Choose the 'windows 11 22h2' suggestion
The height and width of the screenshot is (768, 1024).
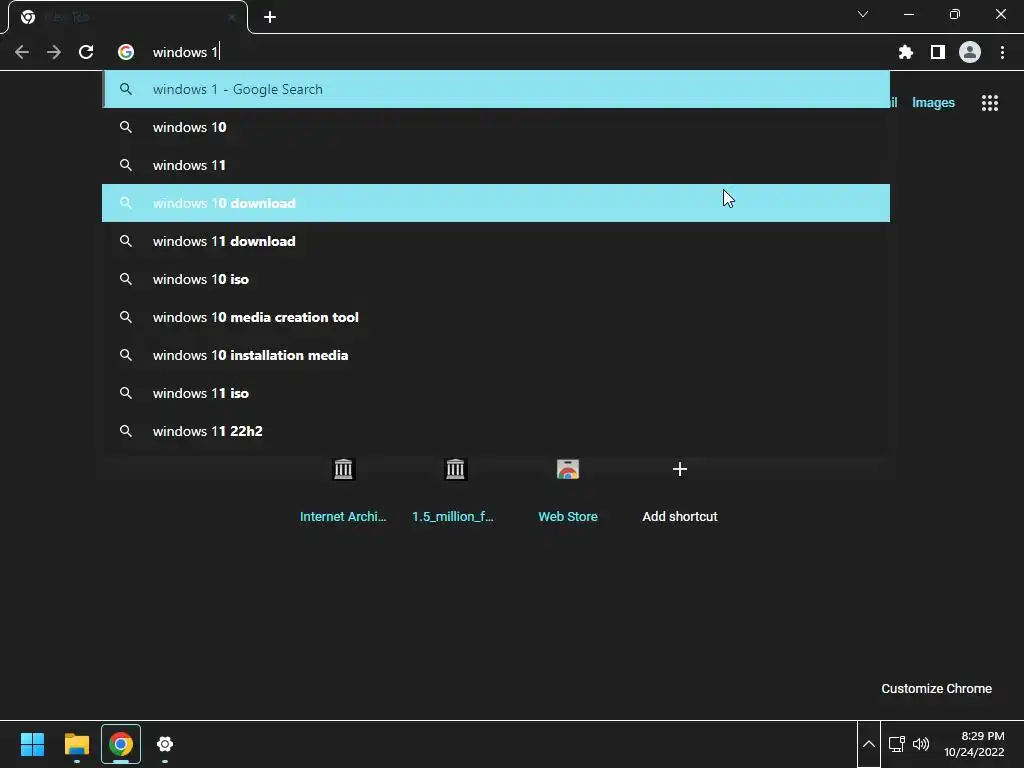[x=496, y=430]
